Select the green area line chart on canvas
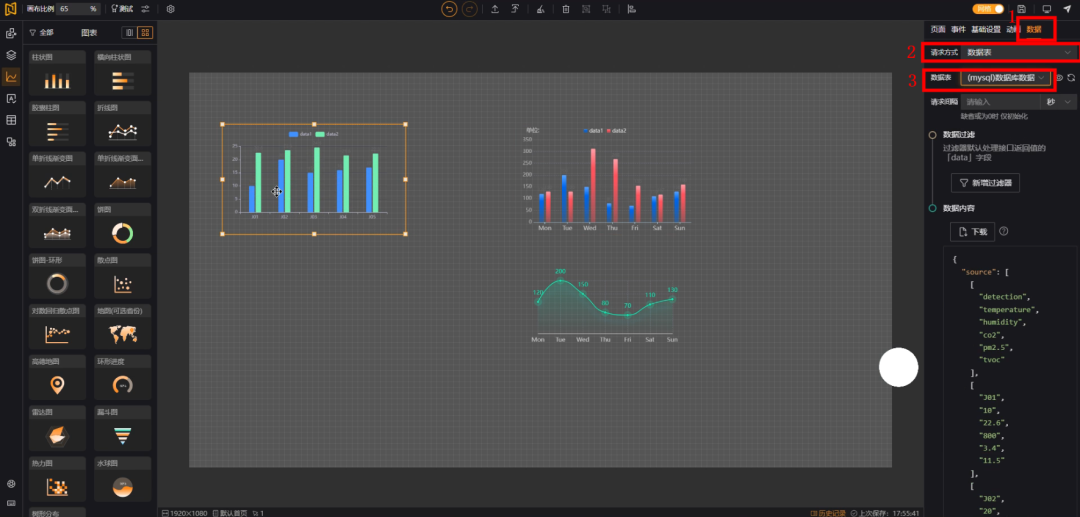This screenshot has height=517, width=1080. pos(604,304)
